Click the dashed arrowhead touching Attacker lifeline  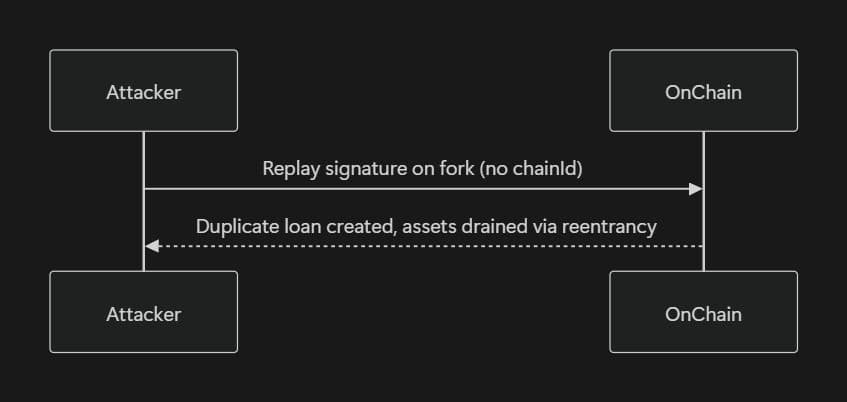point(151,245)
